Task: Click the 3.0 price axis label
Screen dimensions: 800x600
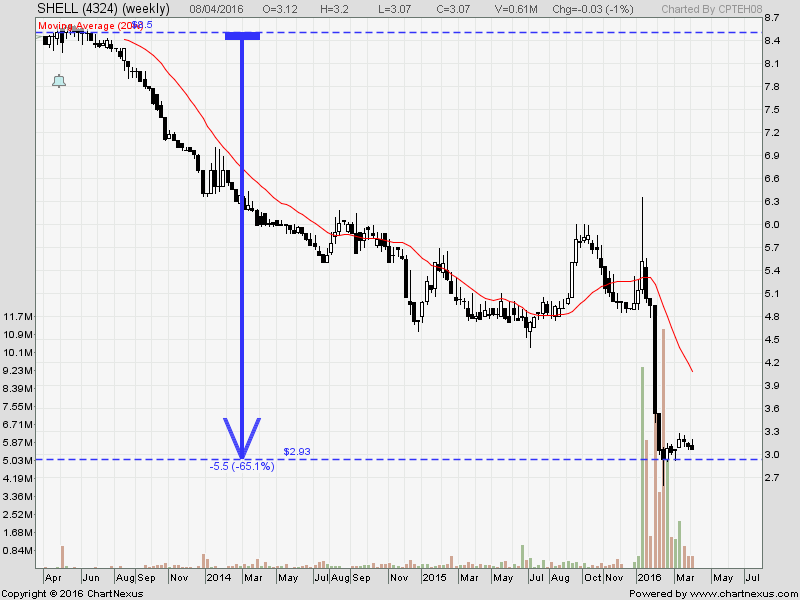Action: 772,454
